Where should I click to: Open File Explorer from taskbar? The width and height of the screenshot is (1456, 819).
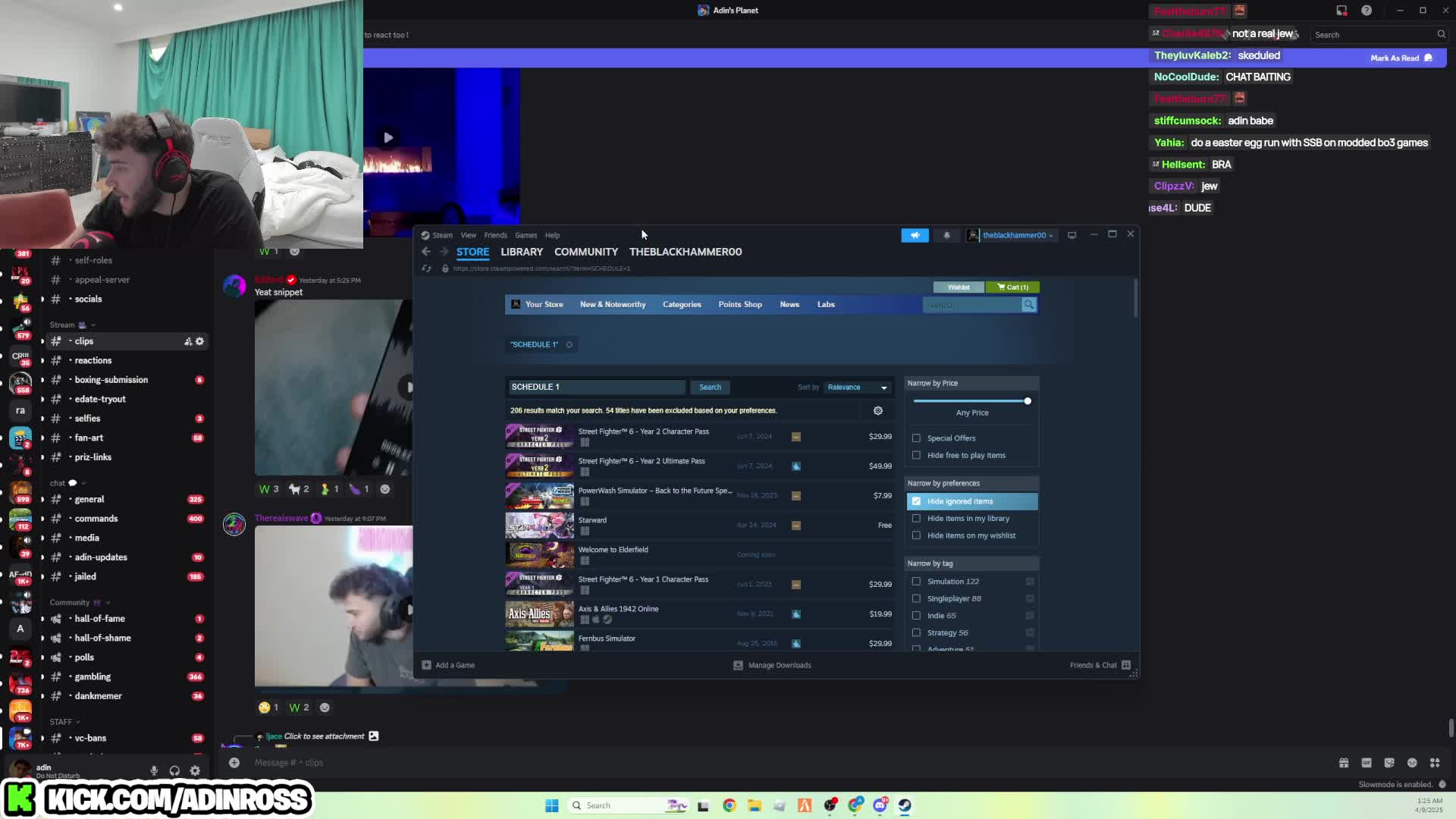(754, 805)
